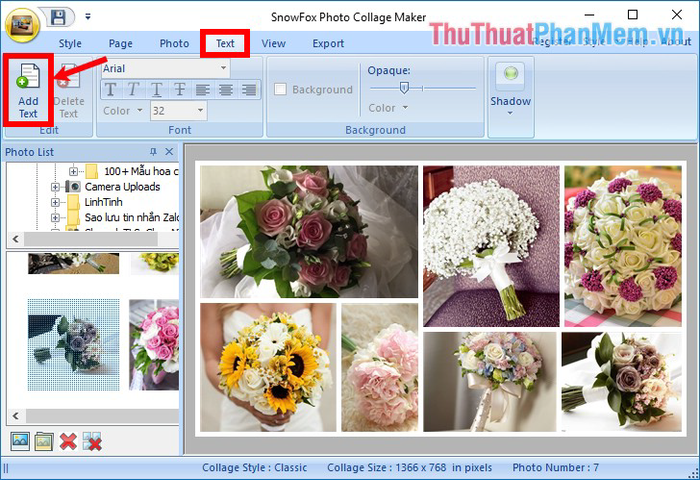This screenshot has height=480, width=700.
Task: Maximize the SnowFox window
Action: [x=633, y=15]
